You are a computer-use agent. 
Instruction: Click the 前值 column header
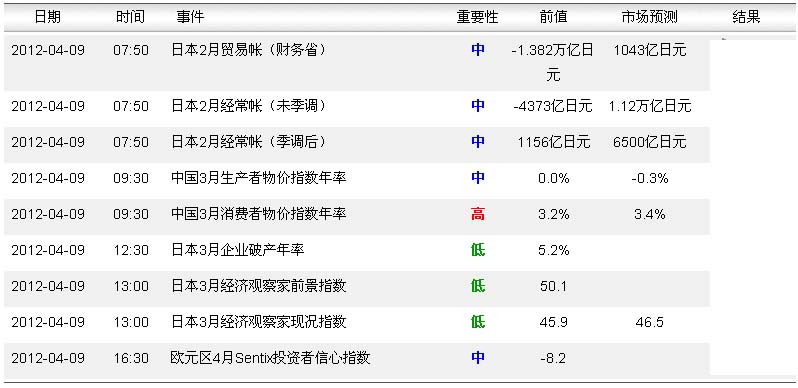pos(553,17)
